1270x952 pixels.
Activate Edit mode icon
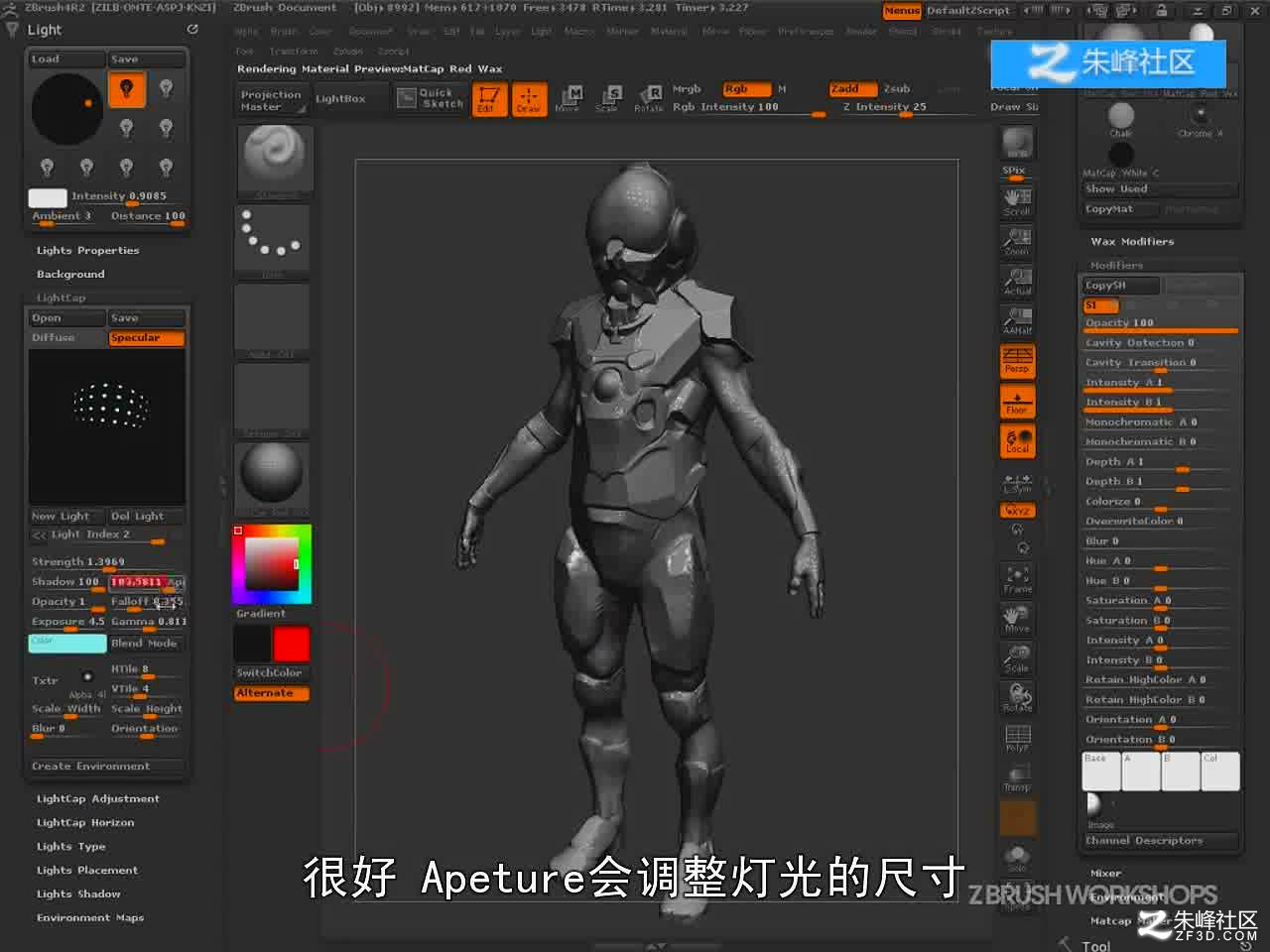pyautogui.click(x=489, y=99)
